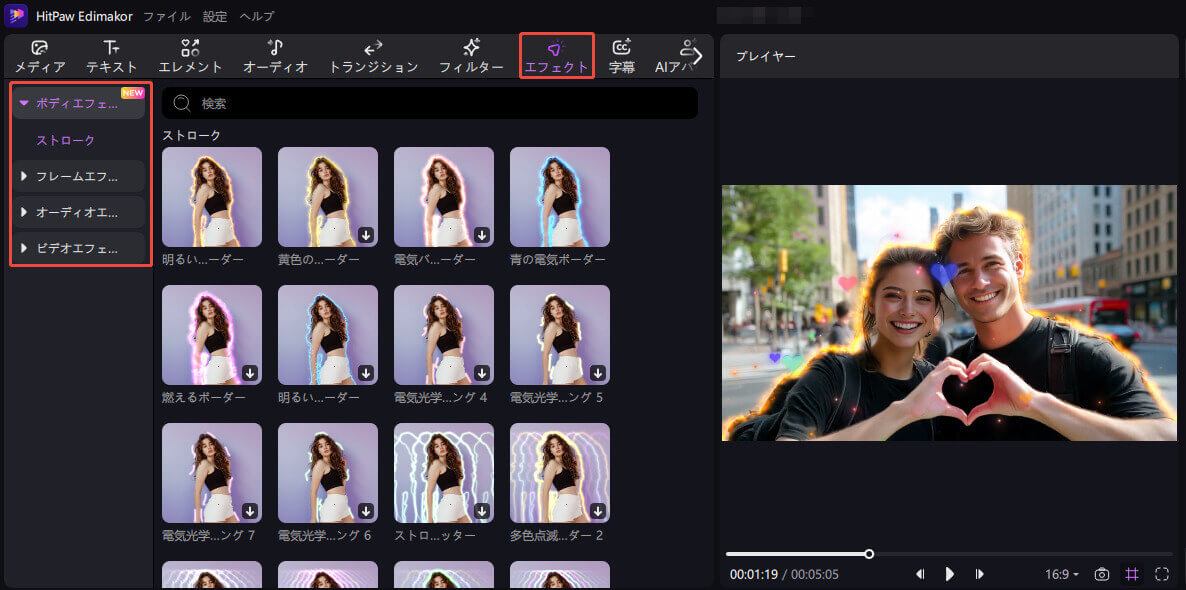Select the 電気光学...ング 5 thumbnail
The height and width of the screenshot is (590, 1186).
(x=560, y=335)
